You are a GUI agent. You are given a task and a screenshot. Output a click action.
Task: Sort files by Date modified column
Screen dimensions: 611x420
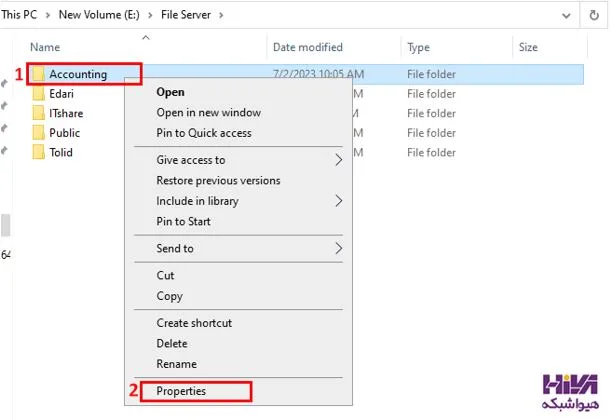click(x=307, y=47)
